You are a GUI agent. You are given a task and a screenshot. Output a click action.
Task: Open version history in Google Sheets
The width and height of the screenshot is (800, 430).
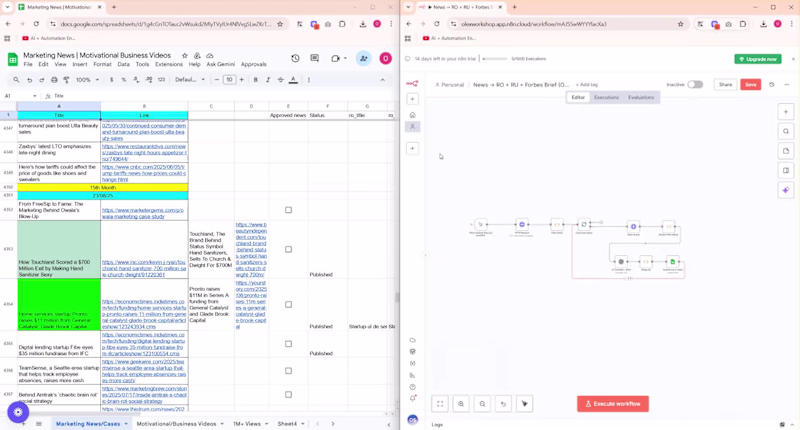coord(295,59)
